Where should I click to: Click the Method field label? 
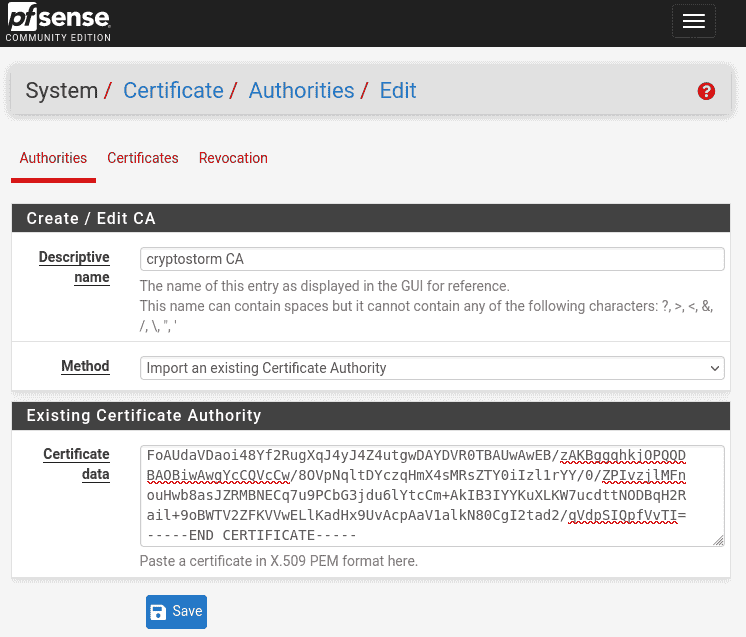pyautogui.click(x=85, y=366)
